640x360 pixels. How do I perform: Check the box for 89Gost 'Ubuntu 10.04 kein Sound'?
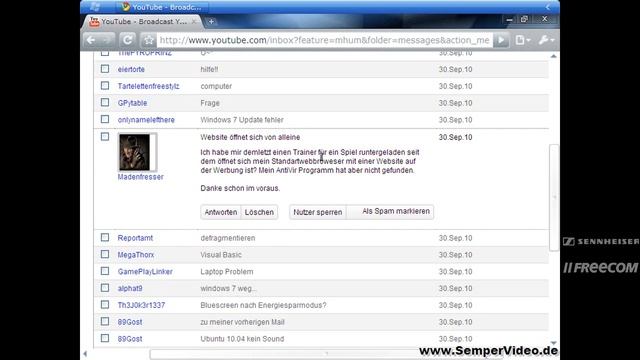[x=105, y=338]
